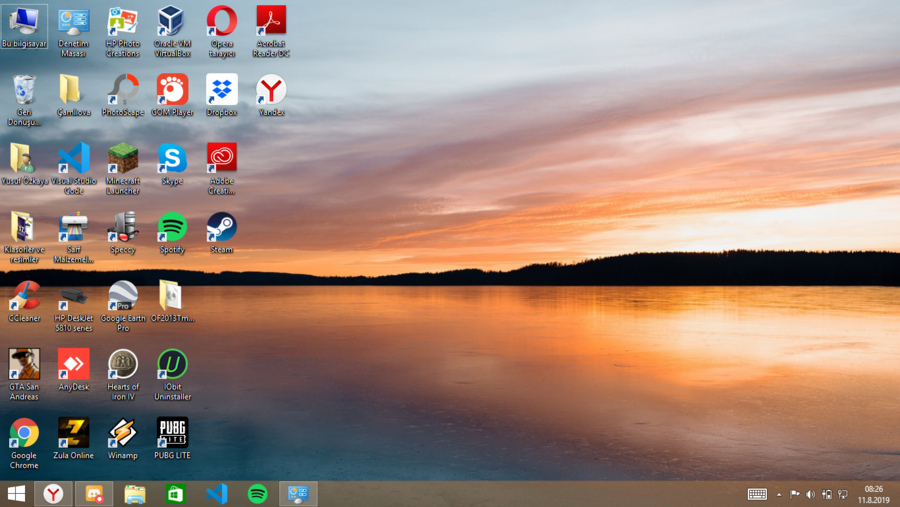The image size is (900, 507).
Task: Open File Explorer from the taskbar
Action: [x=135, y=494]
